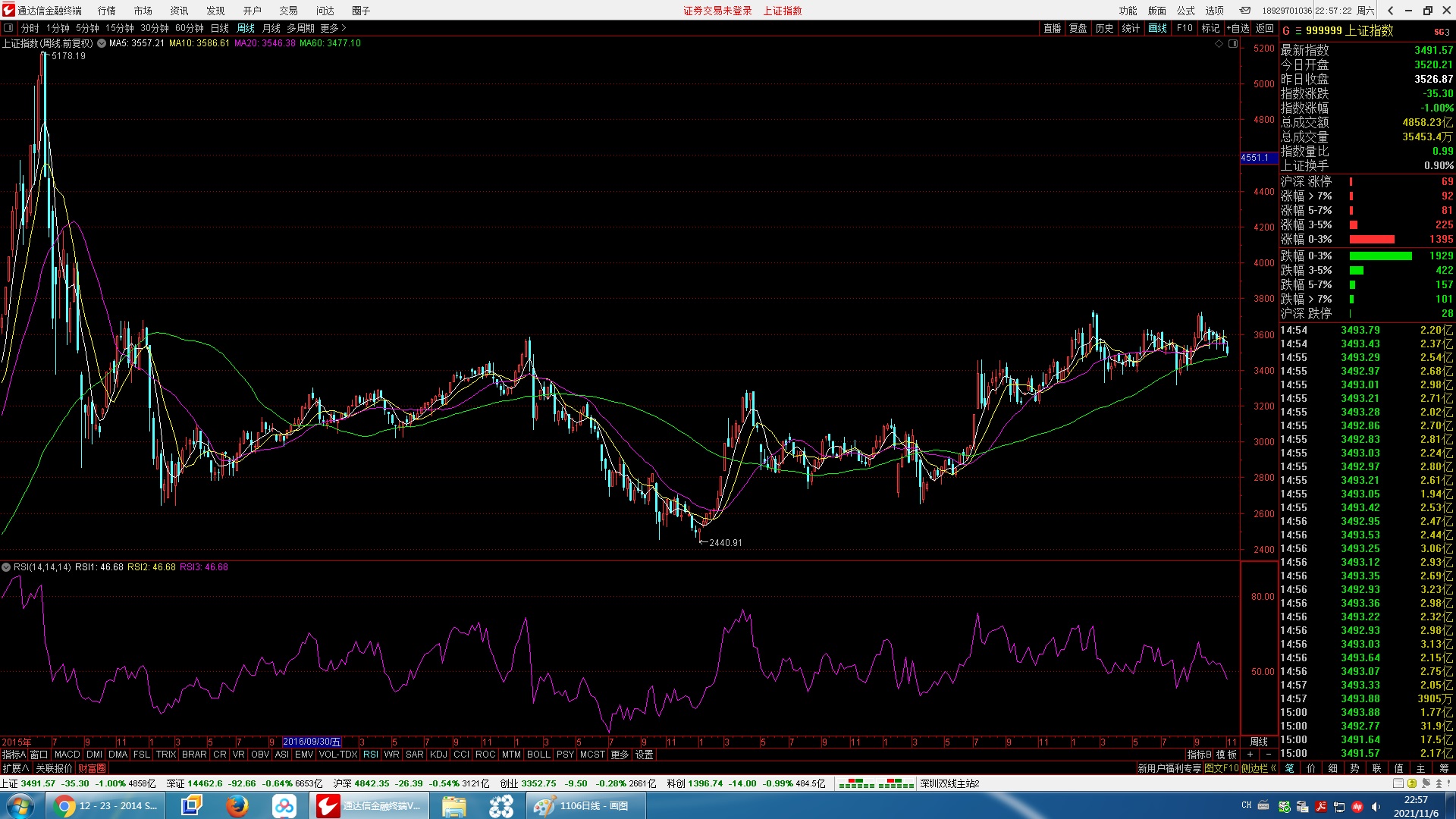Switch to the 15分钟 period
This screenshot has height=819, width=1456.
click(x=120, y=28)
